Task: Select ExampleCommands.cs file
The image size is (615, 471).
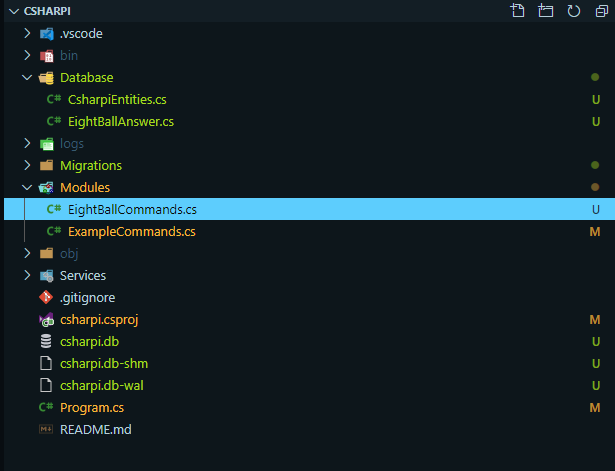Action: 131,232
